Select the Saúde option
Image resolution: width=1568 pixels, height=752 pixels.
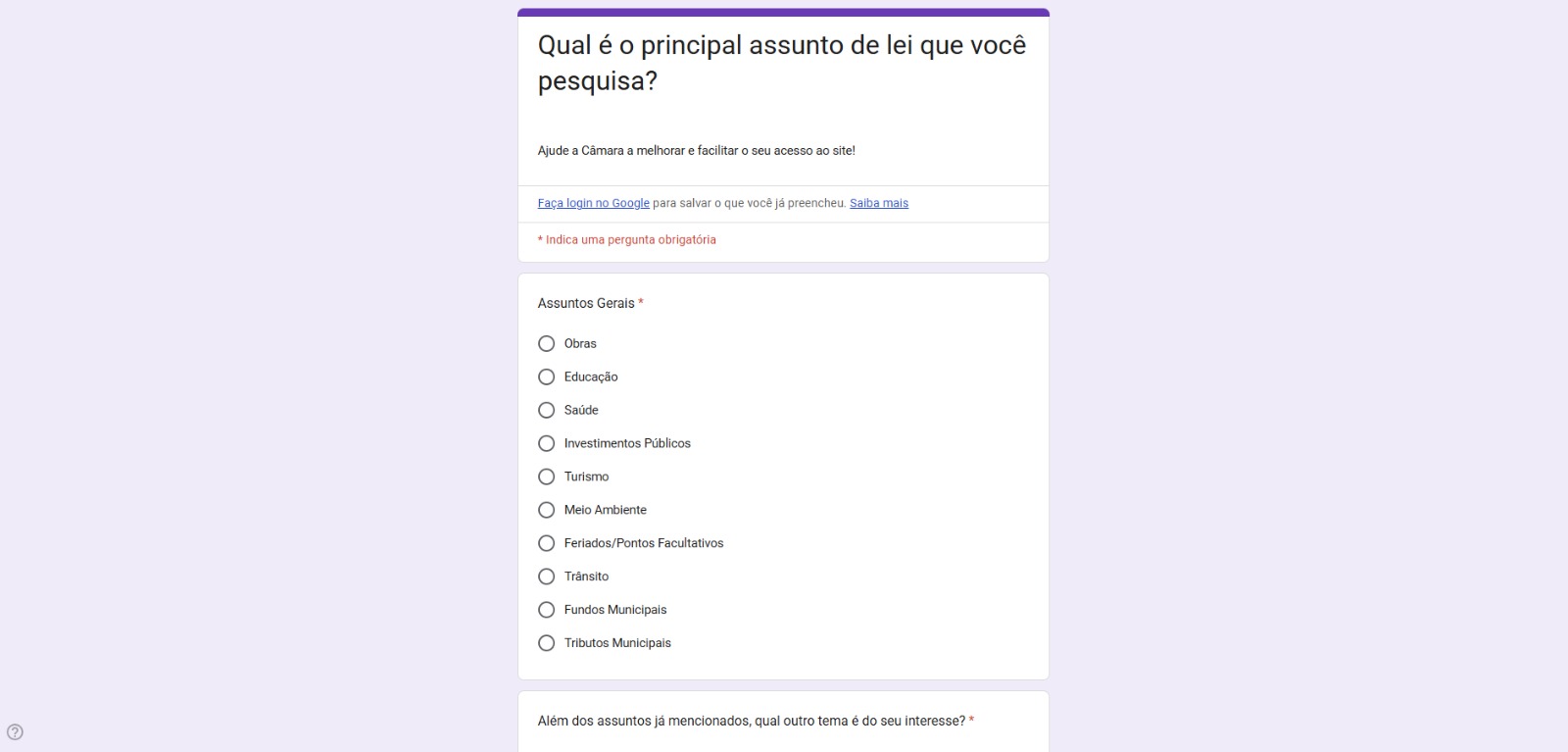click(x=546, y=410)
